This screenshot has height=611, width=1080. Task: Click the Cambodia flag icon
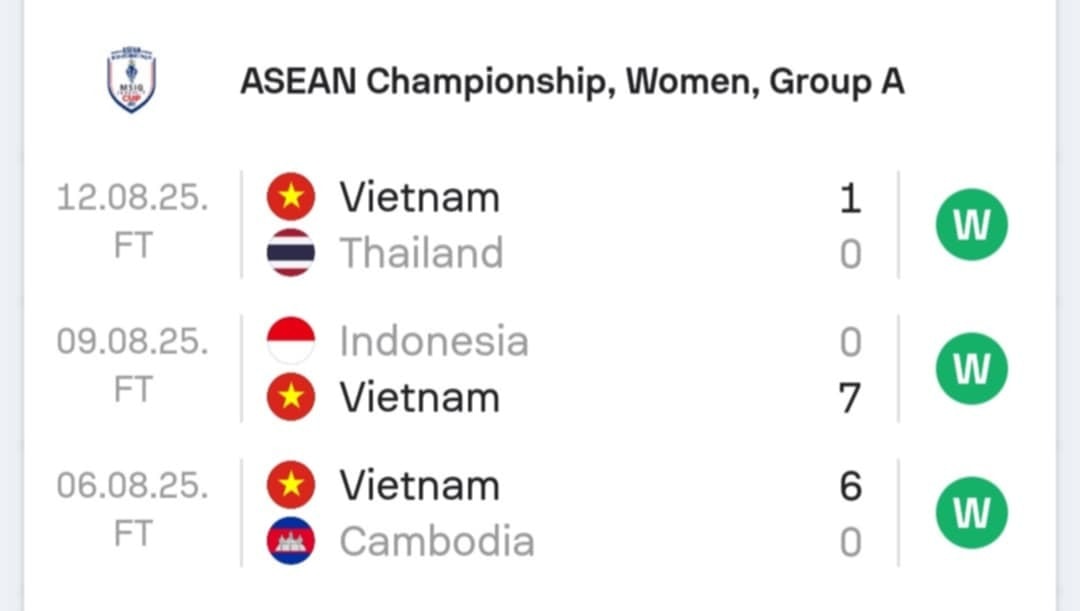(291, 541)
